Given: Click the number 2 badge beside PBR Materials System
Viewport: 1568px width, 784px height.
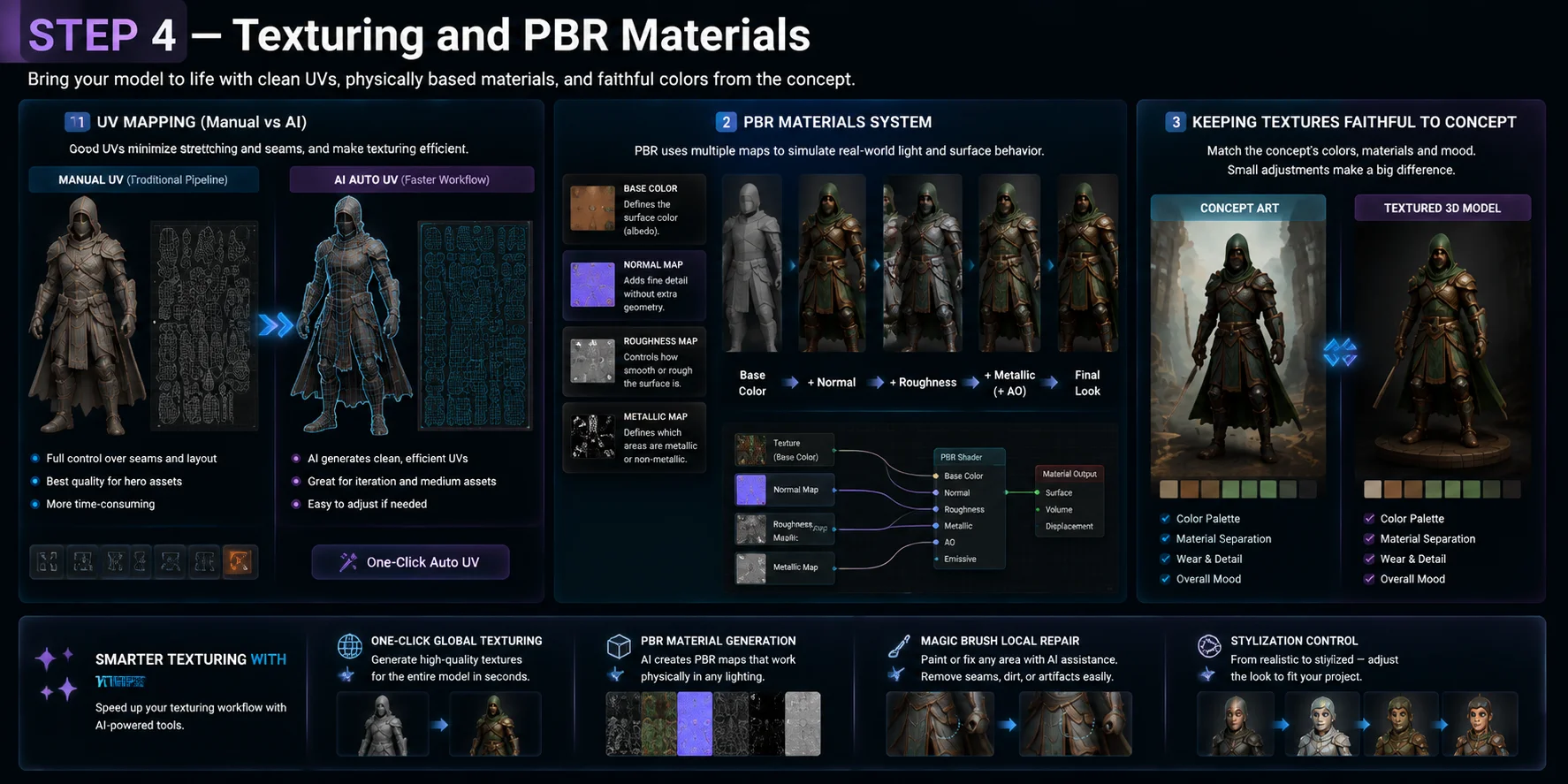Looking at the screenshot, I should tap(726, 122).
